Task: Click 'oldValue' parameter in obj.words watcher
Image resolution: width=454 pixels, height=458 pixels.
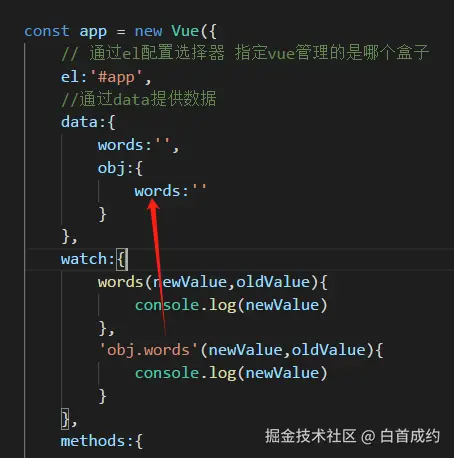Action: 329,350
